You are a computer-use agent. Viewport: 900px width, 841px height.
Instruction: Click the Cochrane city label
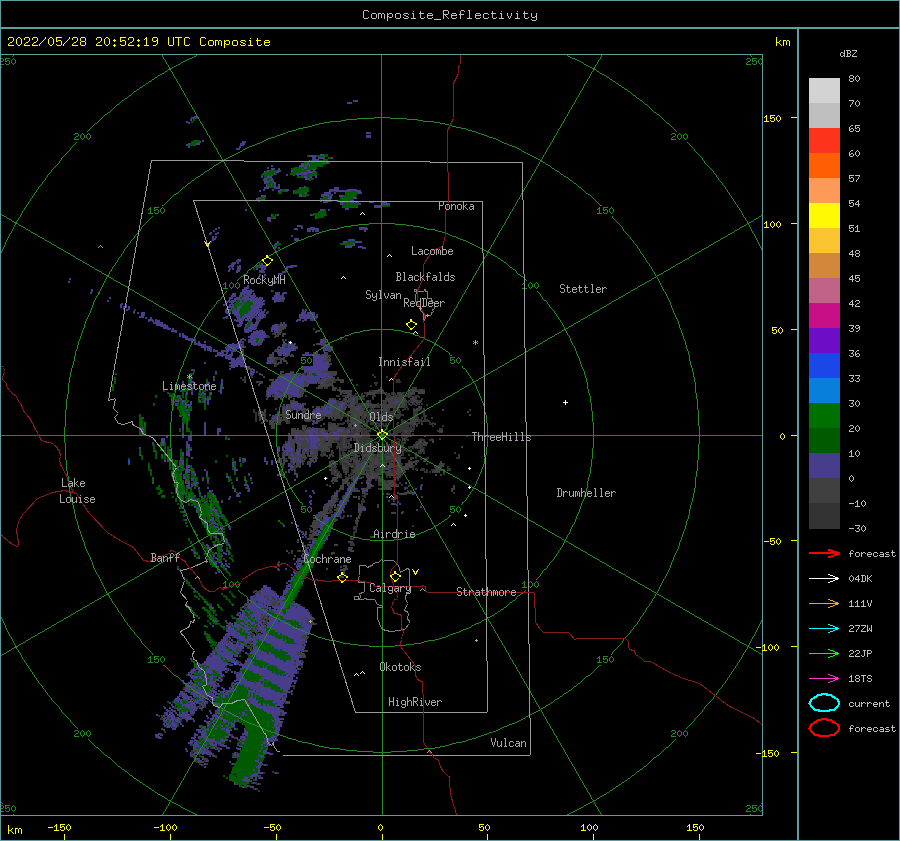tap(327, 559)
